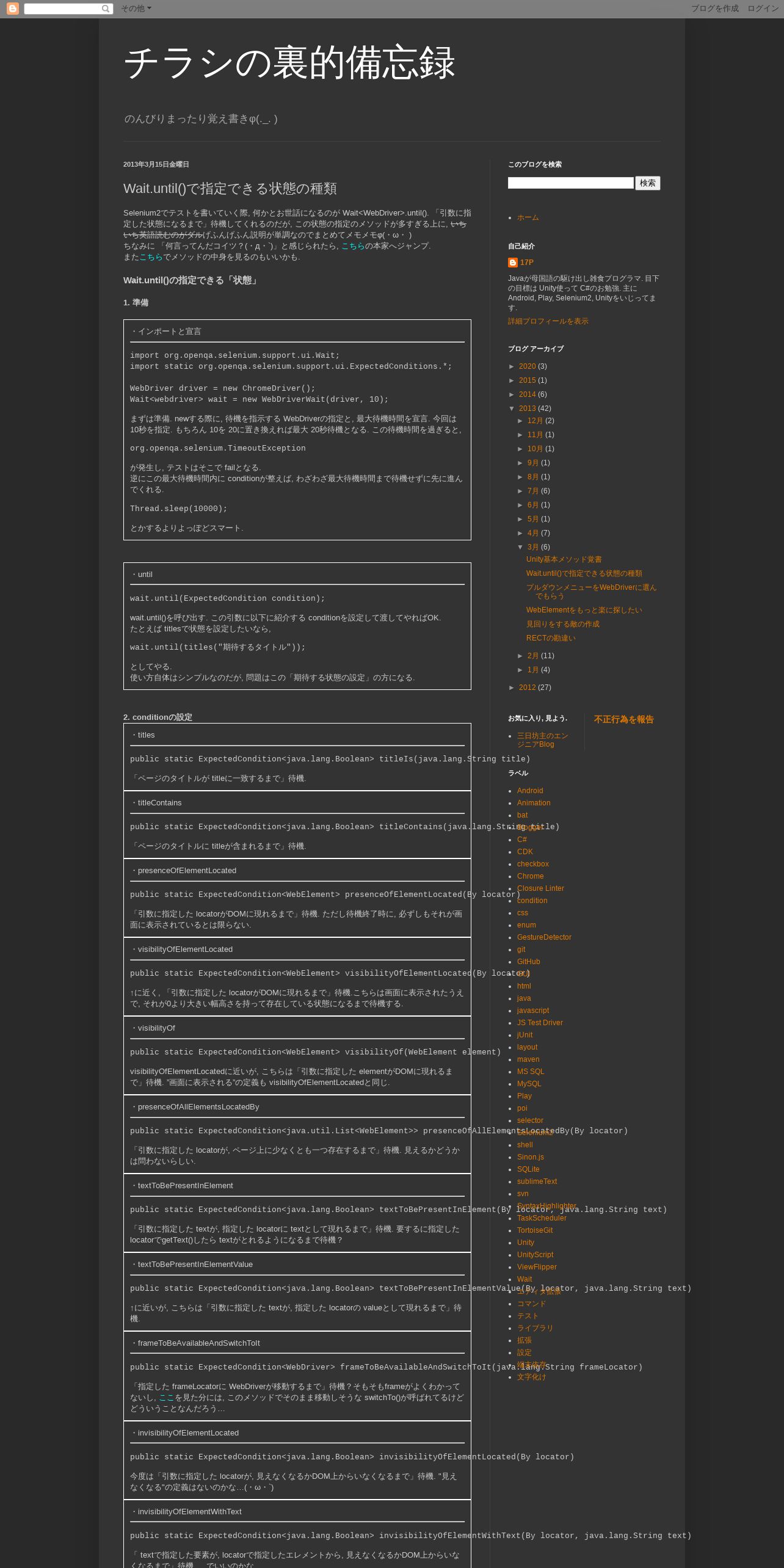Expand the 2月 archive triangle
The height and width of the screenshot is (1568, 784).
521,656
